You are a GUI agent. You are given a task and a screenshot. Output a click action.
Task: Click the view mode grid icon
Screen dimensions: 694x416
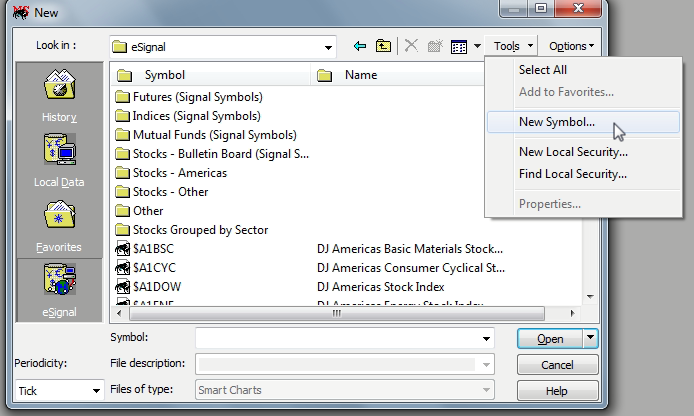coord(459,46)
